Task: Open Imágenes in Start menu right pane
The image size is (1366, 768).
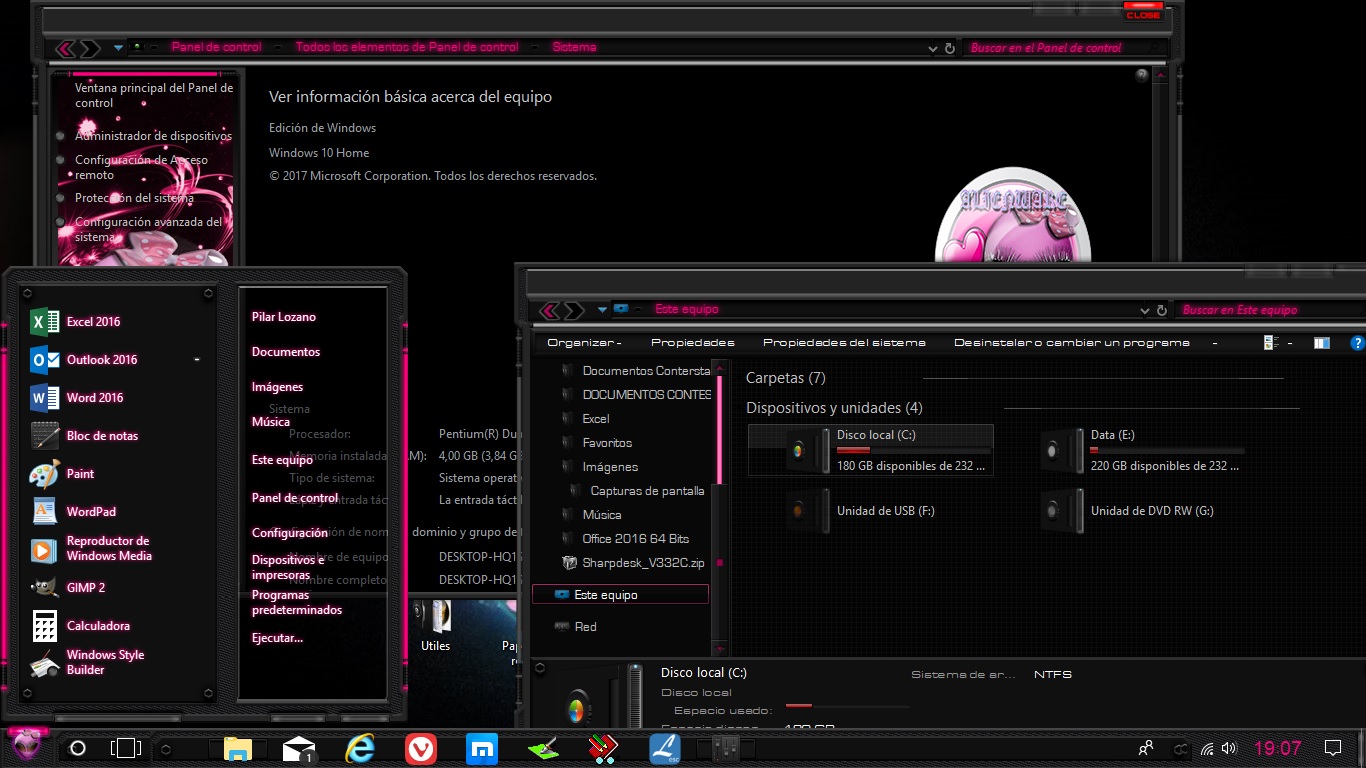Action: tap(277, 387)
